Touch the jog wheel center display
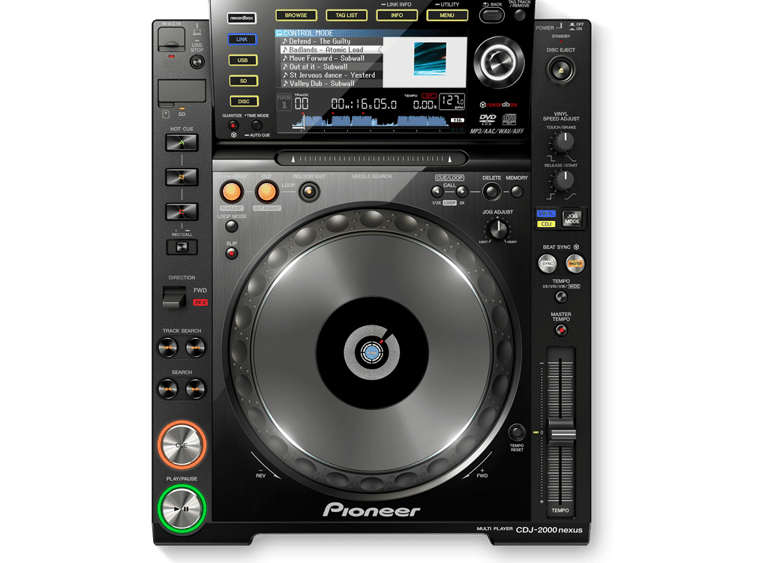 tap(372, 352)
